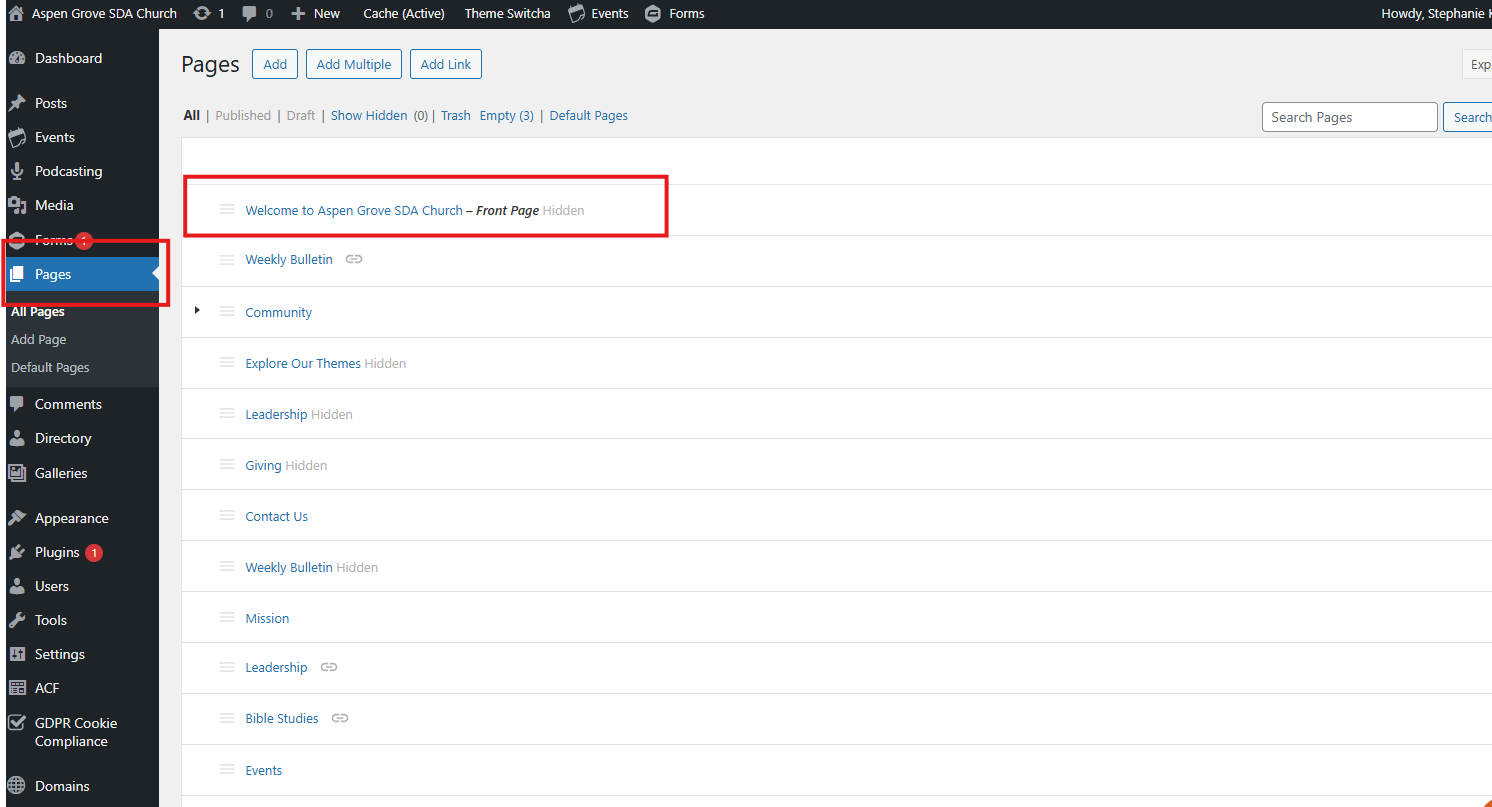Viewport: 1492px width, 807px height.
Task: Click the Galleries icon in the sidebar
Action: point(17,473)
